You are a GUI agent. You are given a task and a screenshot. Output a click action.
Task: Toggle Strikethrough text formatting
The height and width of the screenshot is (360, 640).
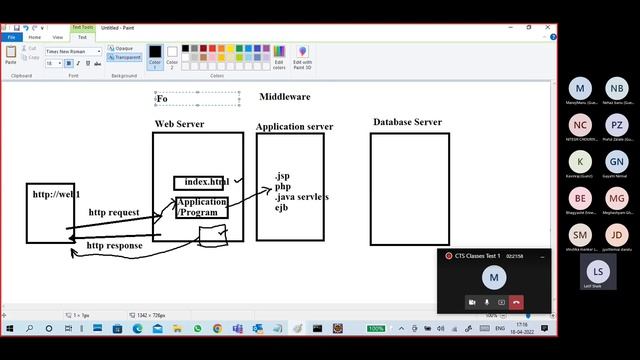[98, 64]
